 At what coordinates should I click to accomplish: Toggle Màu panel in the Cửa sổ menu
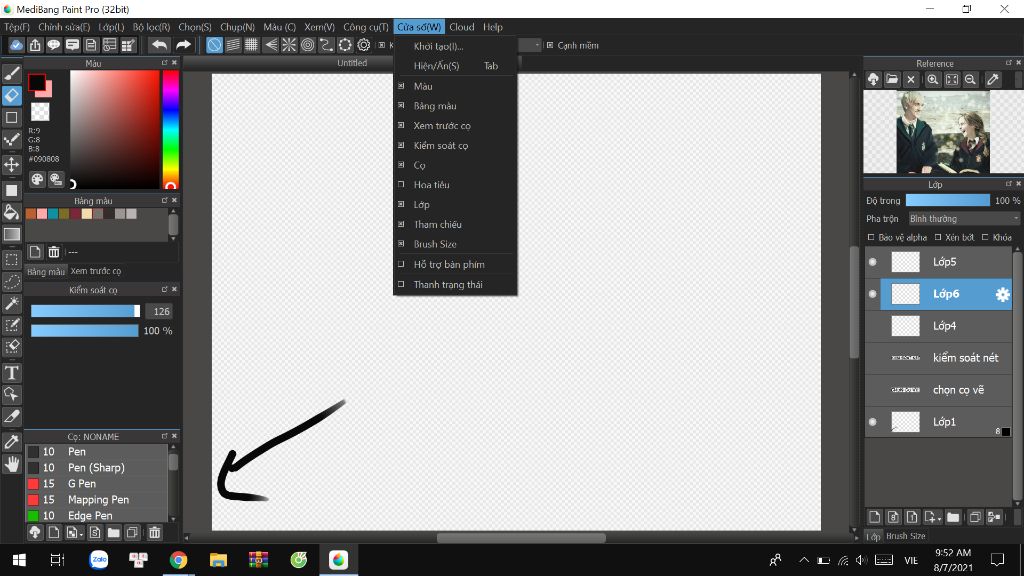click(455, 86)
